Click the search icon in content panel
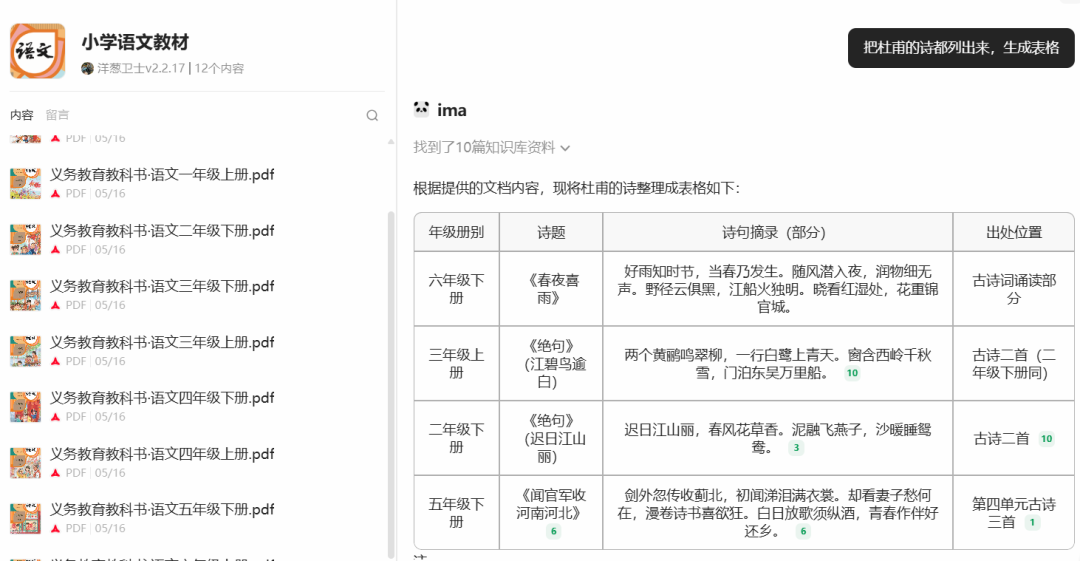Screen dimensions: 1080x561 click(x=372, y=115)
